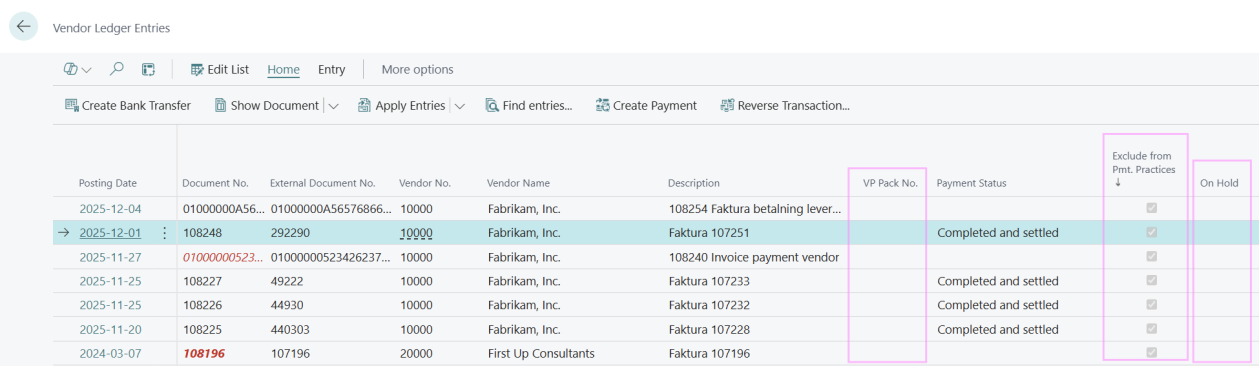The image size is (1259, 366).
Task: Toggle Exclude checkbox for document 108227
Action: pyautogui.click(x=1151, y=280)
